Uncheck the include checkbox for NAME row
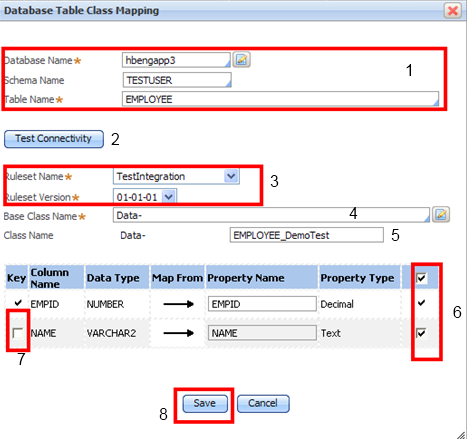This screenshot has width=467, height=439. [x=421, y=333]
